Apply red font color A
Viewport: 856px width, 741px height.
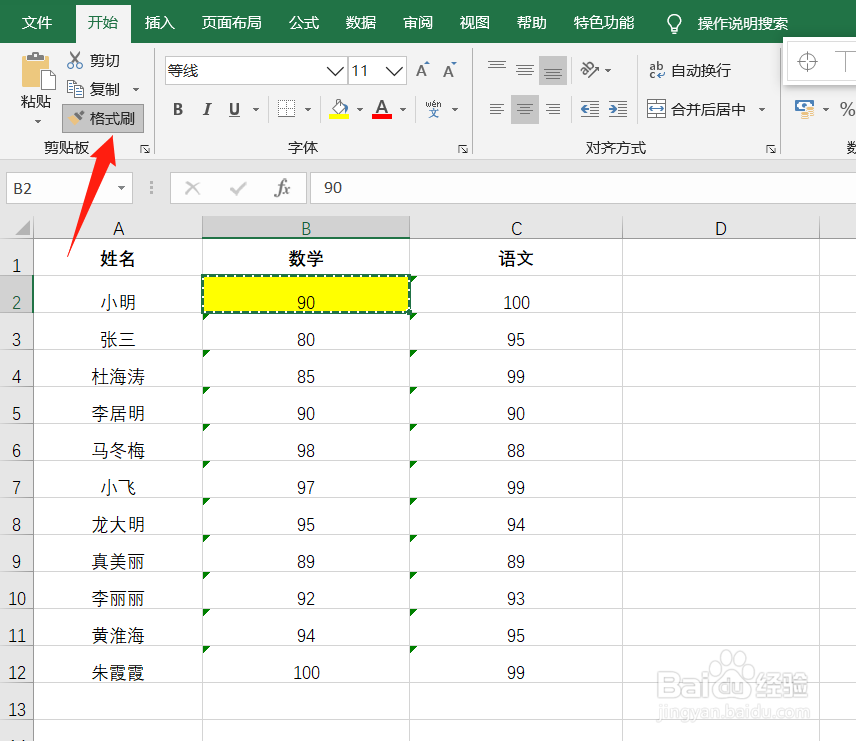click(x=382, y=109)
